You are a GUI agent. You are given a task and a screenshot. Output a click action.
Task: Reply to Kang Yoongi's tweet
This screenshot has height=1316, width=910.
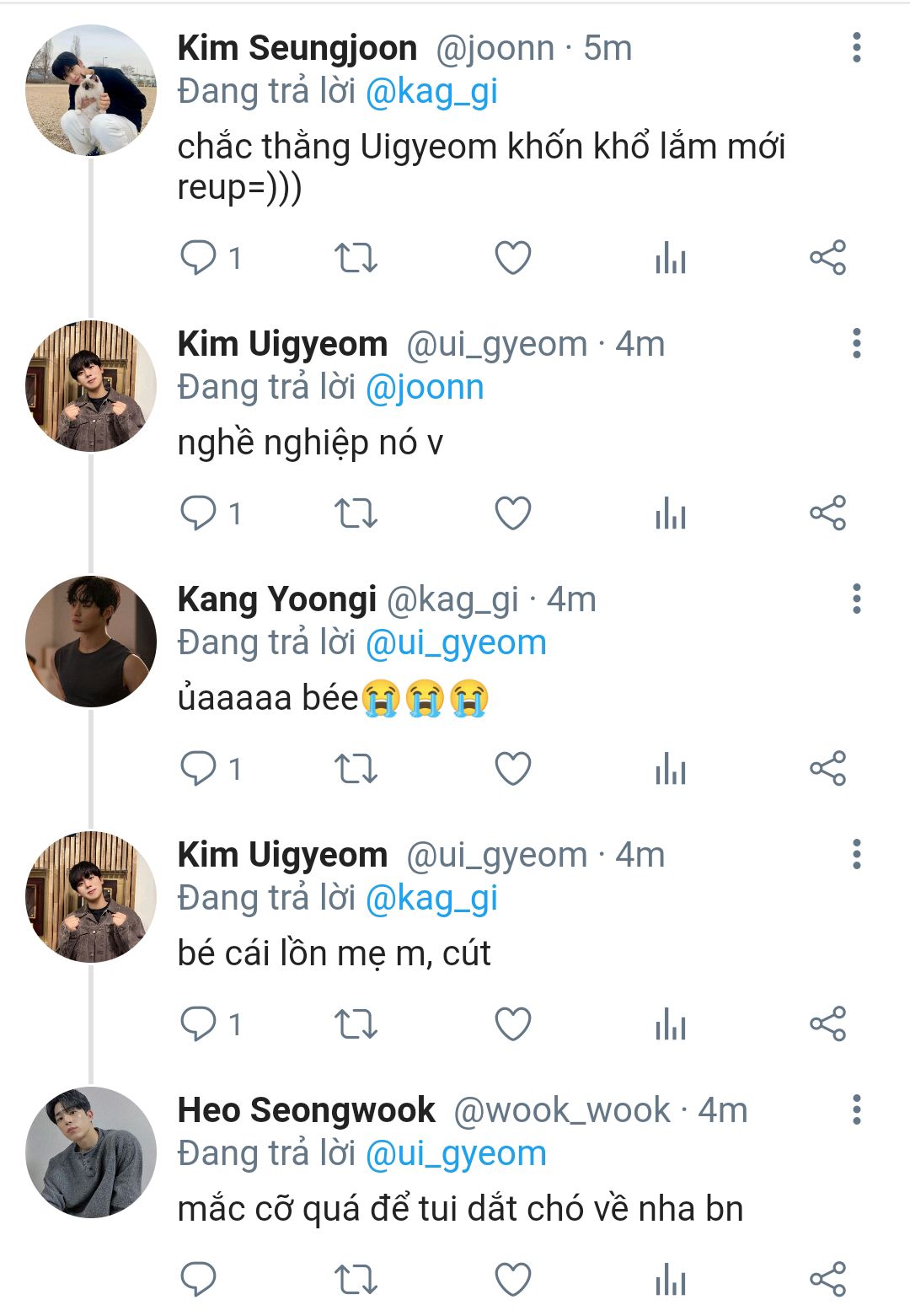[199, 769]
